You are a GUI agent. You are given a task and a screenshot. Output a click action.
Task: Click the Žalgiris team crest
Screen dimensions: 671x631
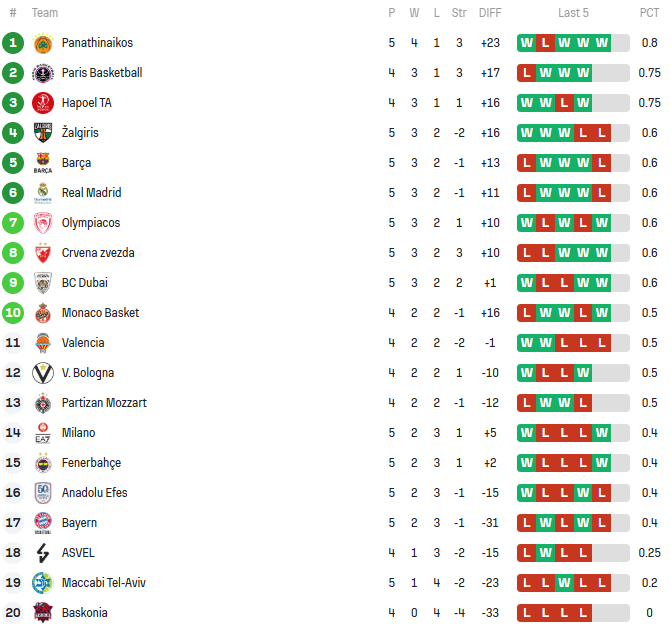(x=42, y=133)
